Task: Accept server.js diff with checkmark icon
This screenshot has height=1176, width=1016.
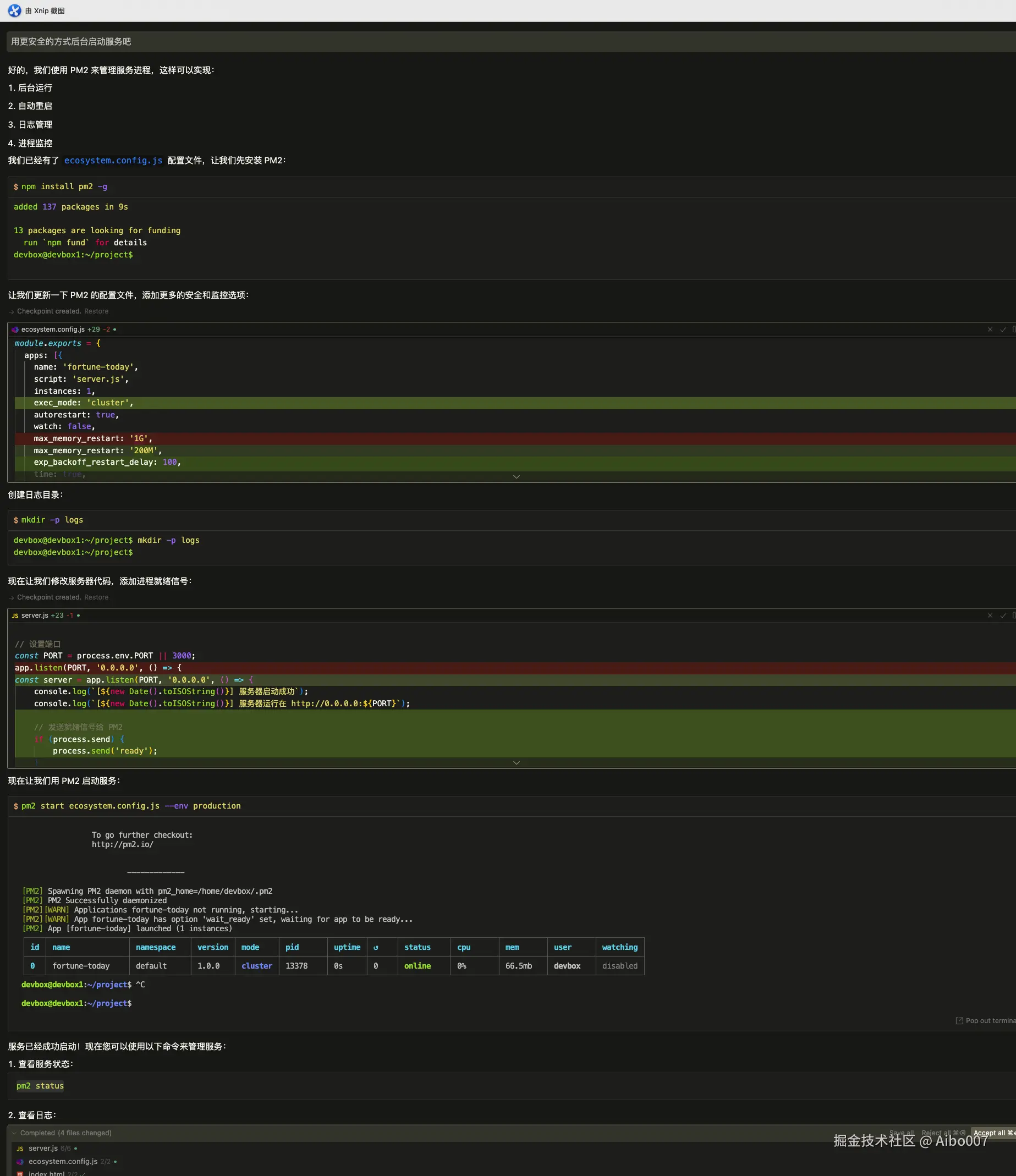Action: point(1003,616)
